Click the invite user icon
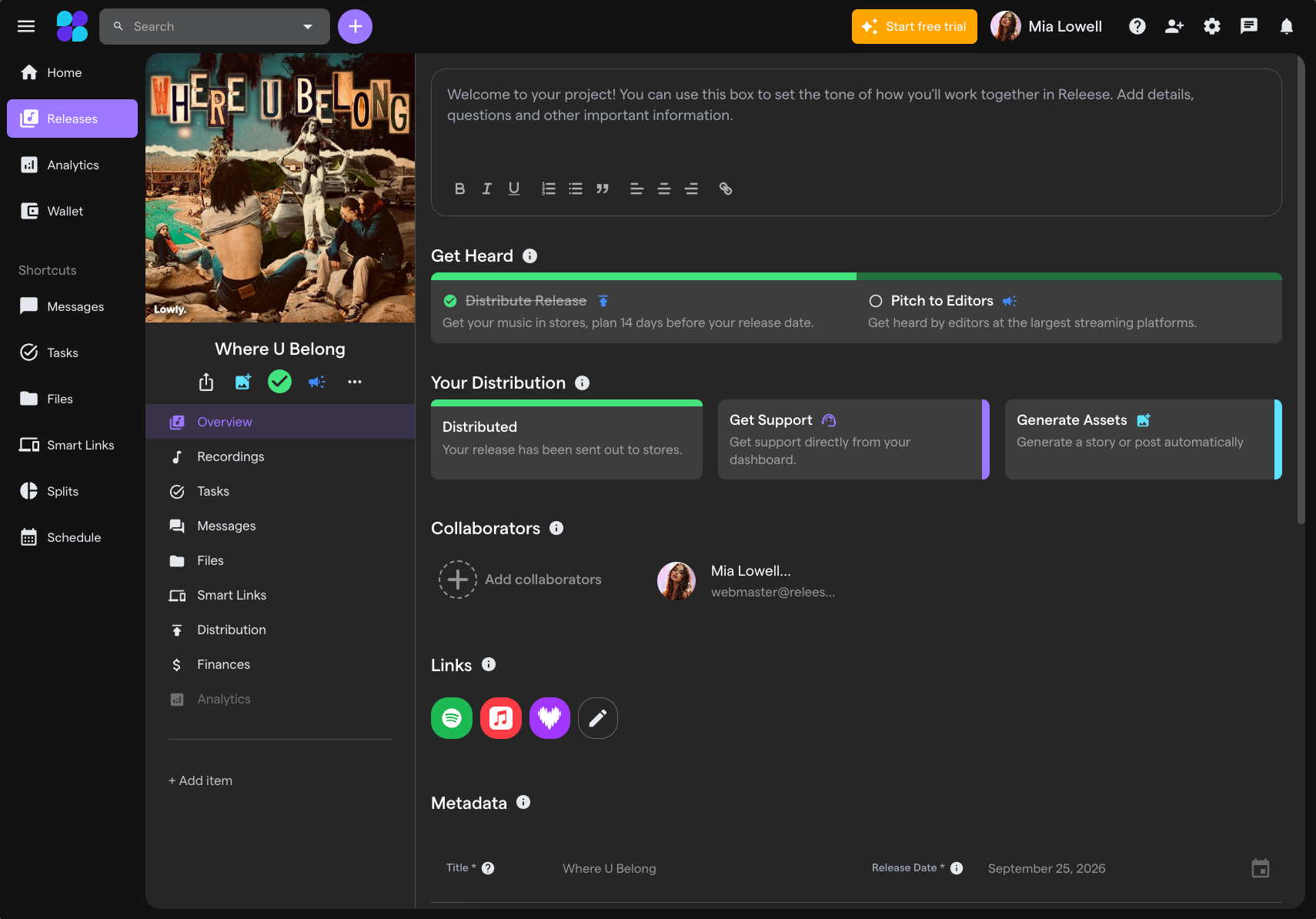The image size is (1316, 919). point(1174,26)
